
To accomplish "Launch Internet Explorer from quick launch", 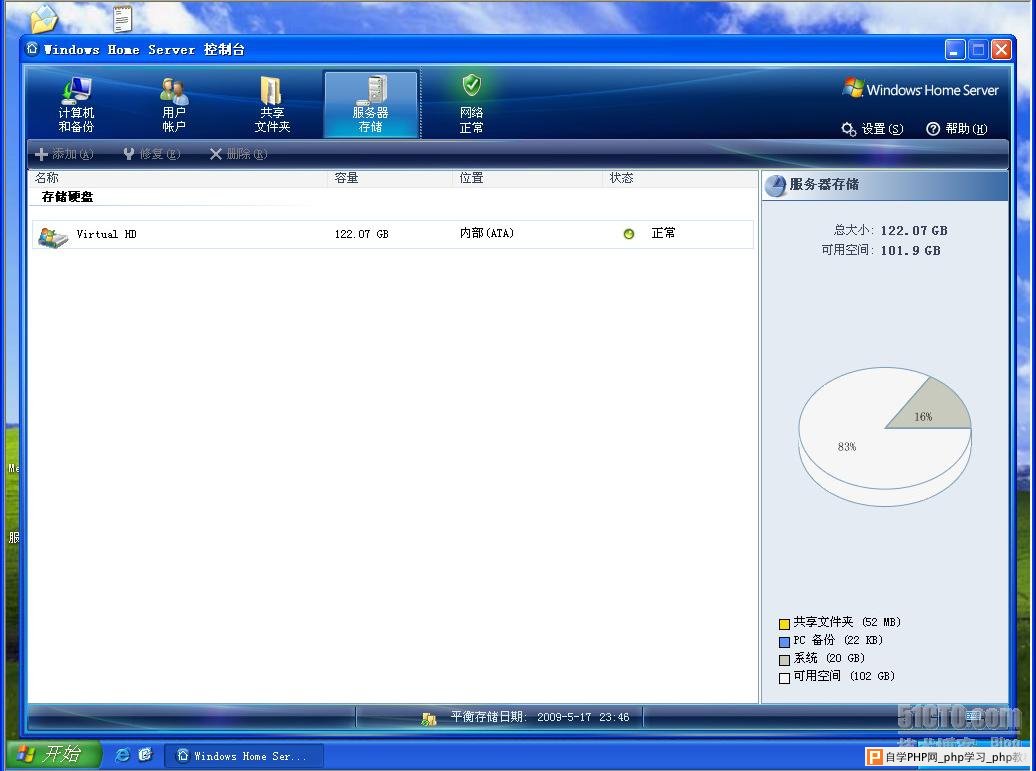I will coord(122,754).
